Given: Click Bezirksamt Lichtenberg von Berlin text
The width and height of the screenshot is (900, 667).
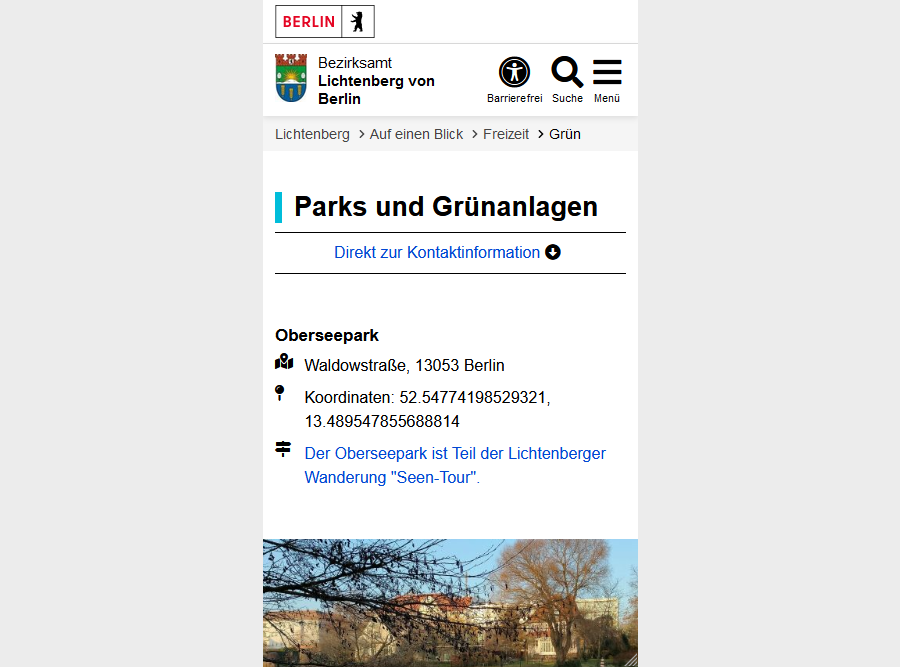Looking at the screenshot, I should tap(370, 80).
